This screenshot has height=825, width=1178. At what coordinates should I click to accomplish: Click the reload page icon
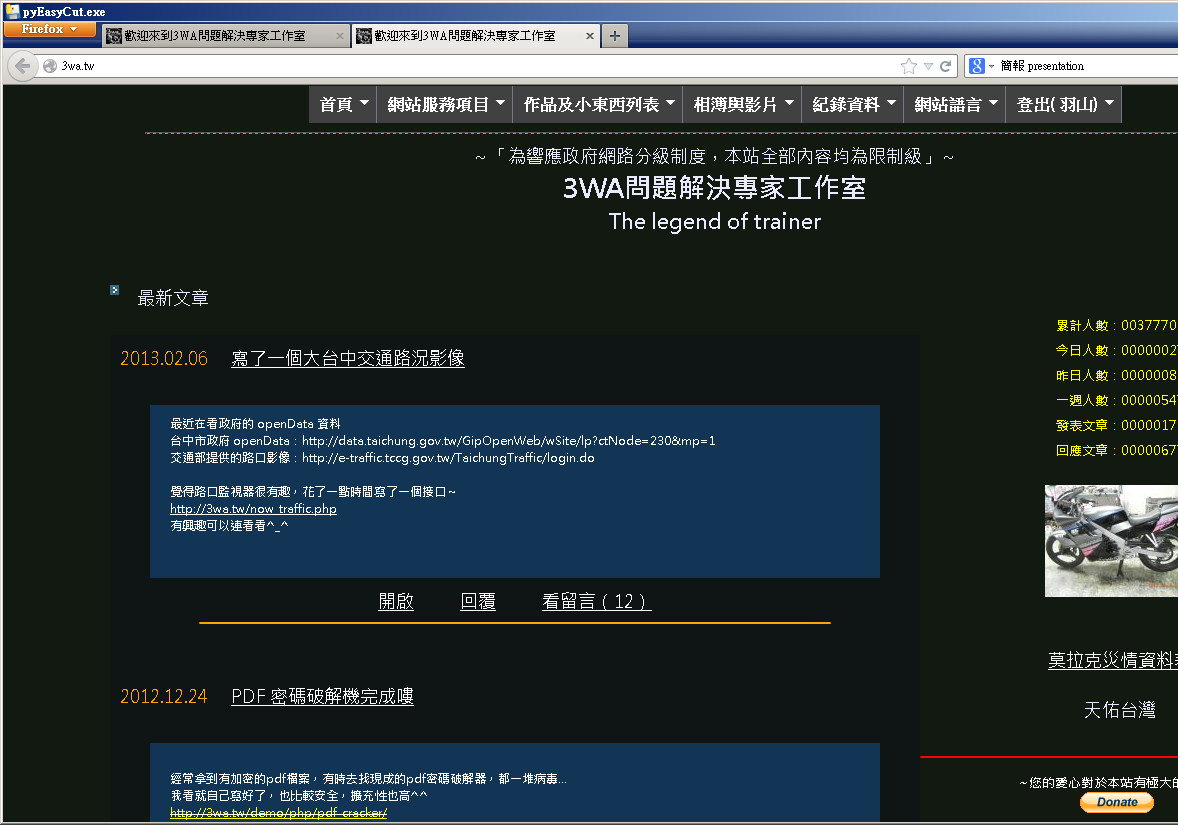946,66
